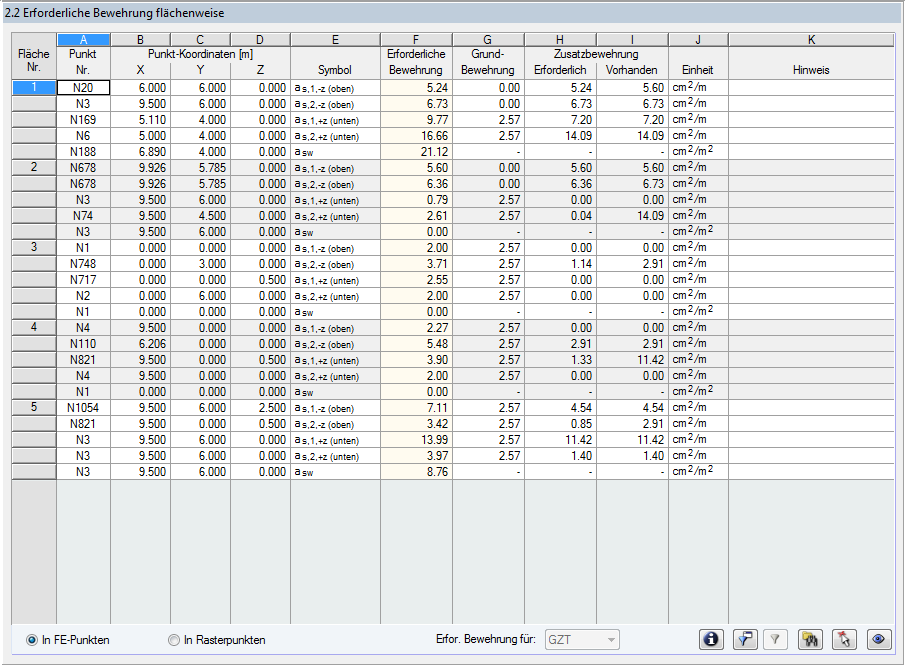
Task: Click the 'Hinweis' column heading
Action: 811,70
